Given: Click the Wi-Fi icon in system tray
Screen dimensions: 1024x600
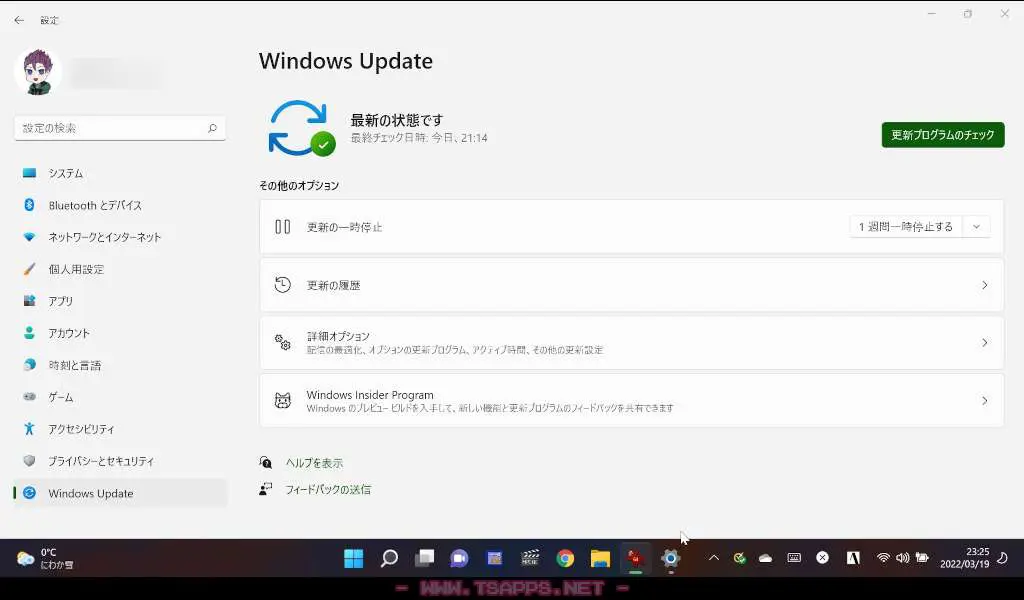Looking at the screenshot, I should 884,559.
